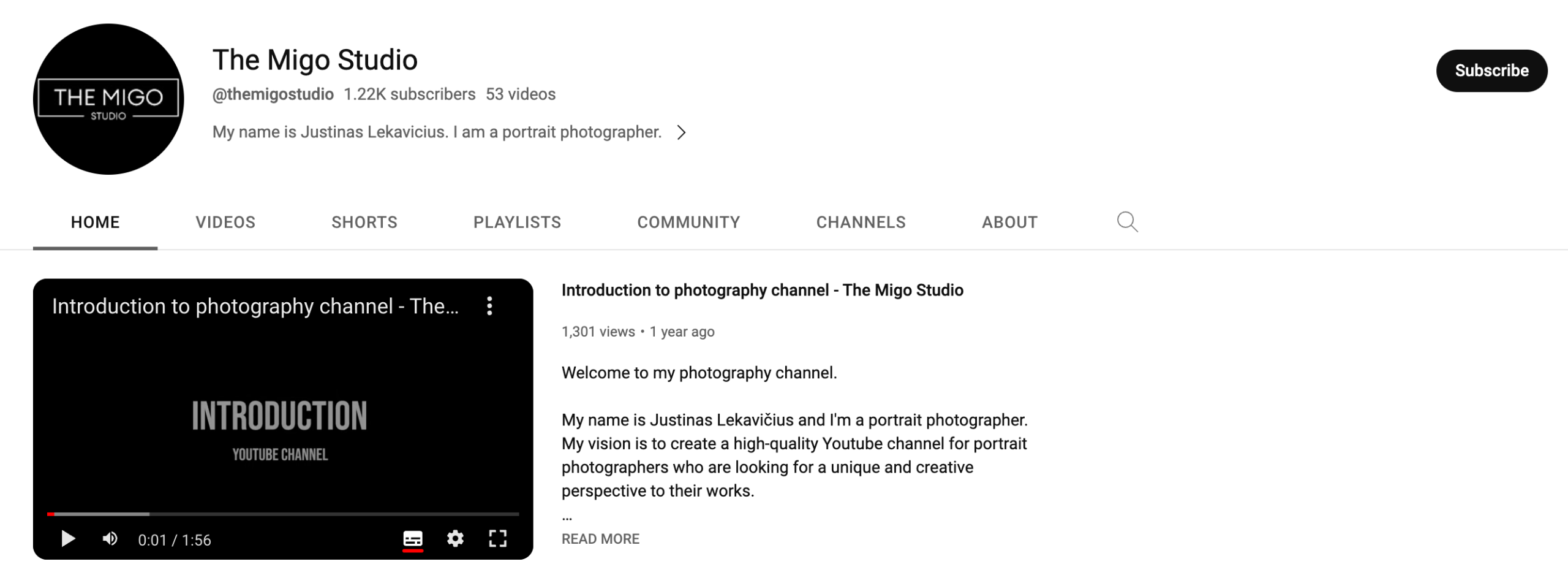Open the video player settings gear
The image size is (1568, 575).
(455, 539)
